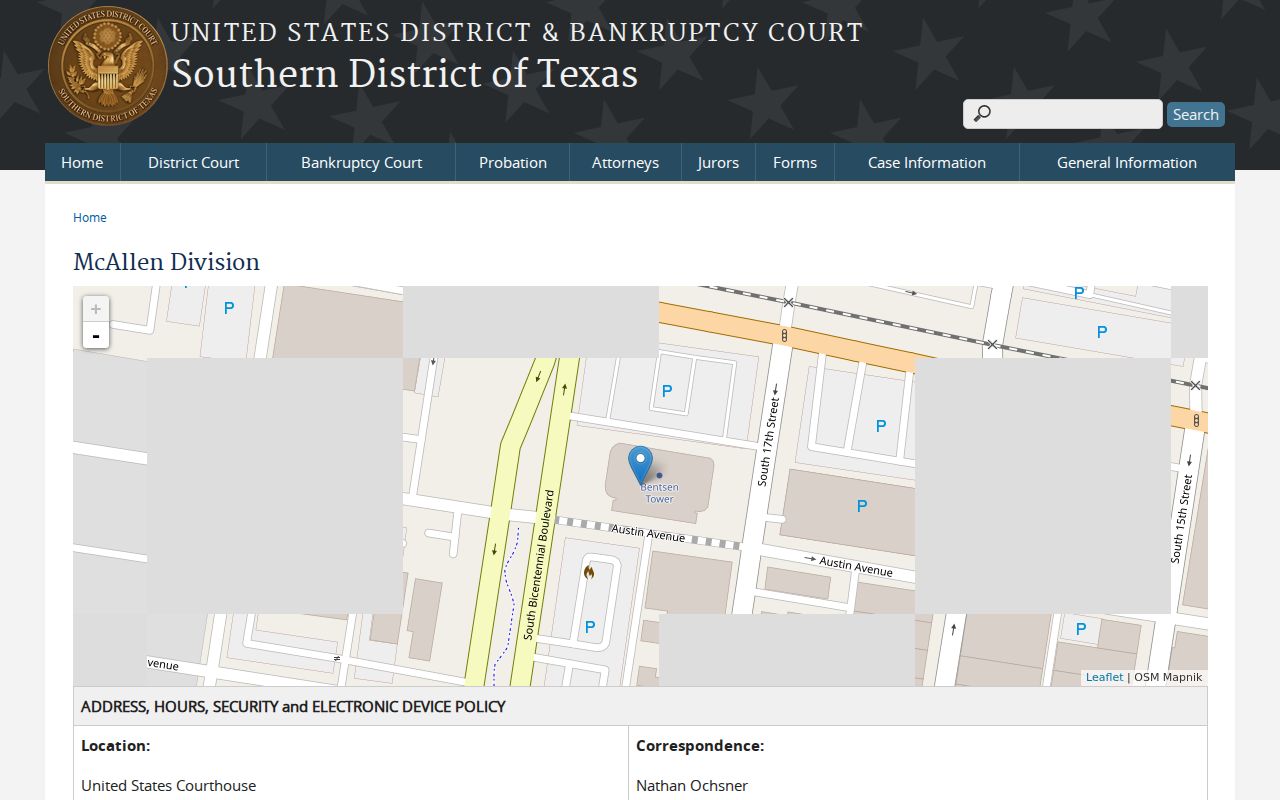Click the Southern District of Texas title
Screen dimensions: 1280x800
(x=405, y=74)
